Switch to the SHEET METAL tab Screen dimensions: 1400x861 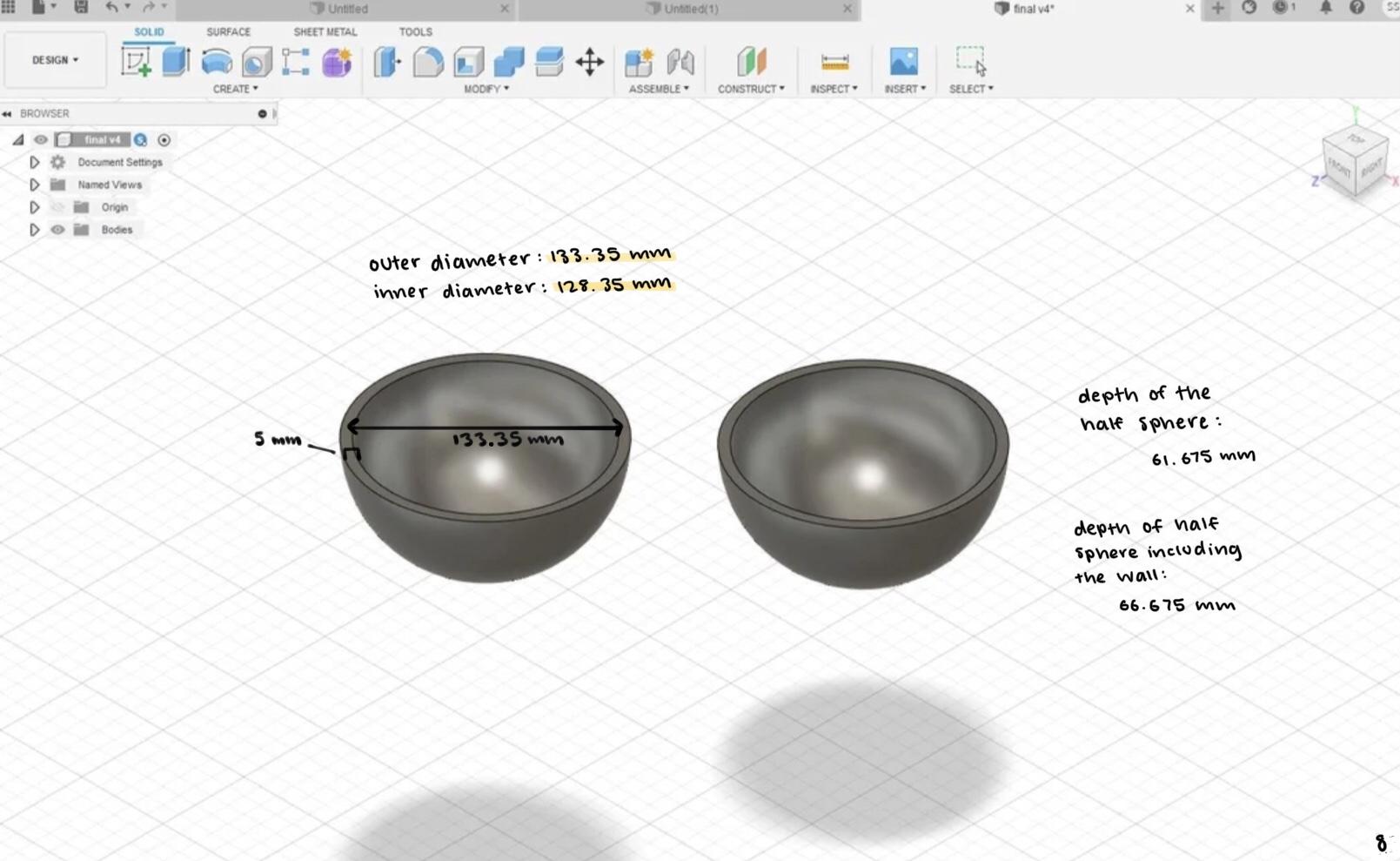[x=325, y=31]
